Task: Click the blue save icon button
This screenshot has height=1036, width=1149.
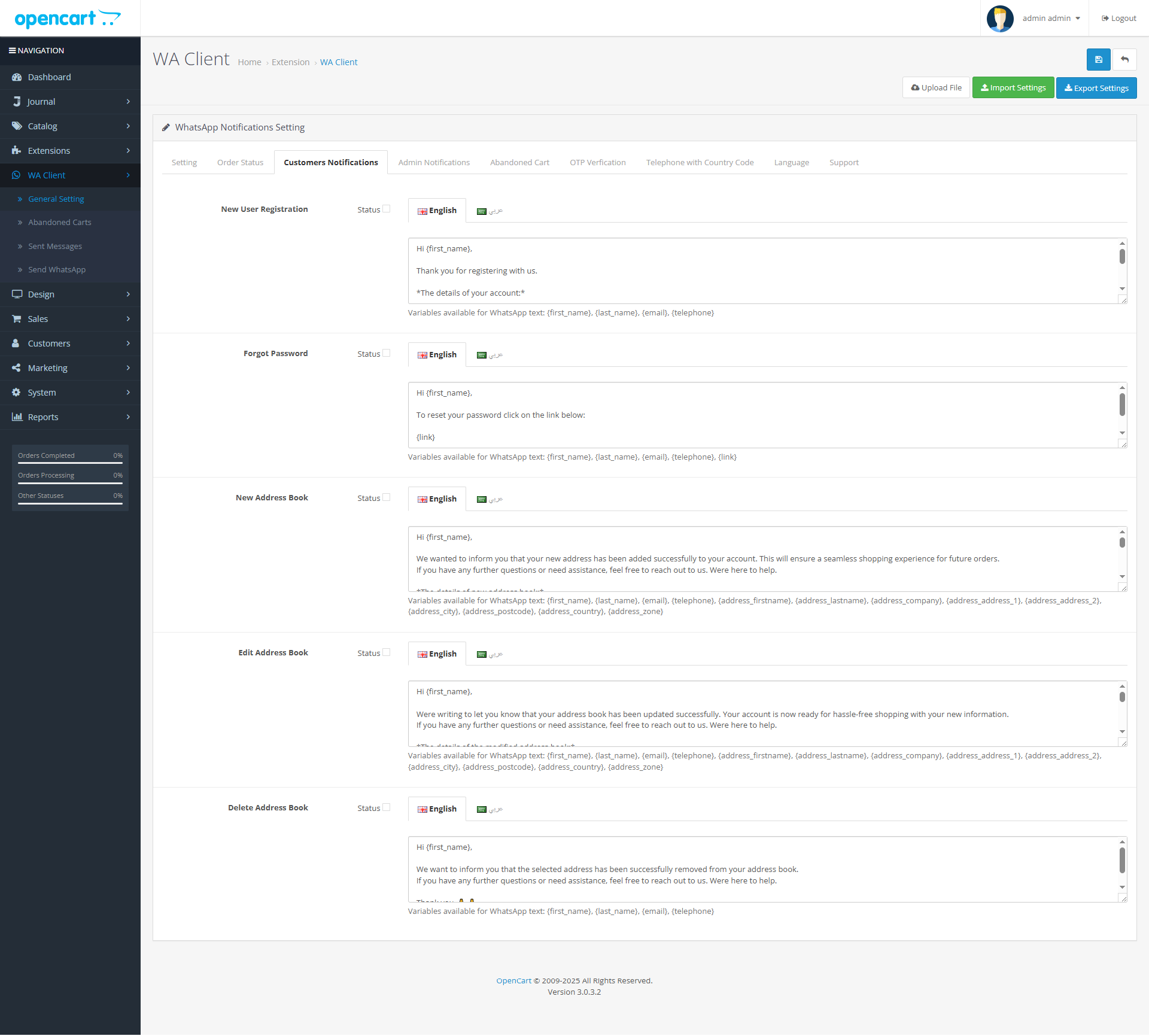Action: (1098, 60)
